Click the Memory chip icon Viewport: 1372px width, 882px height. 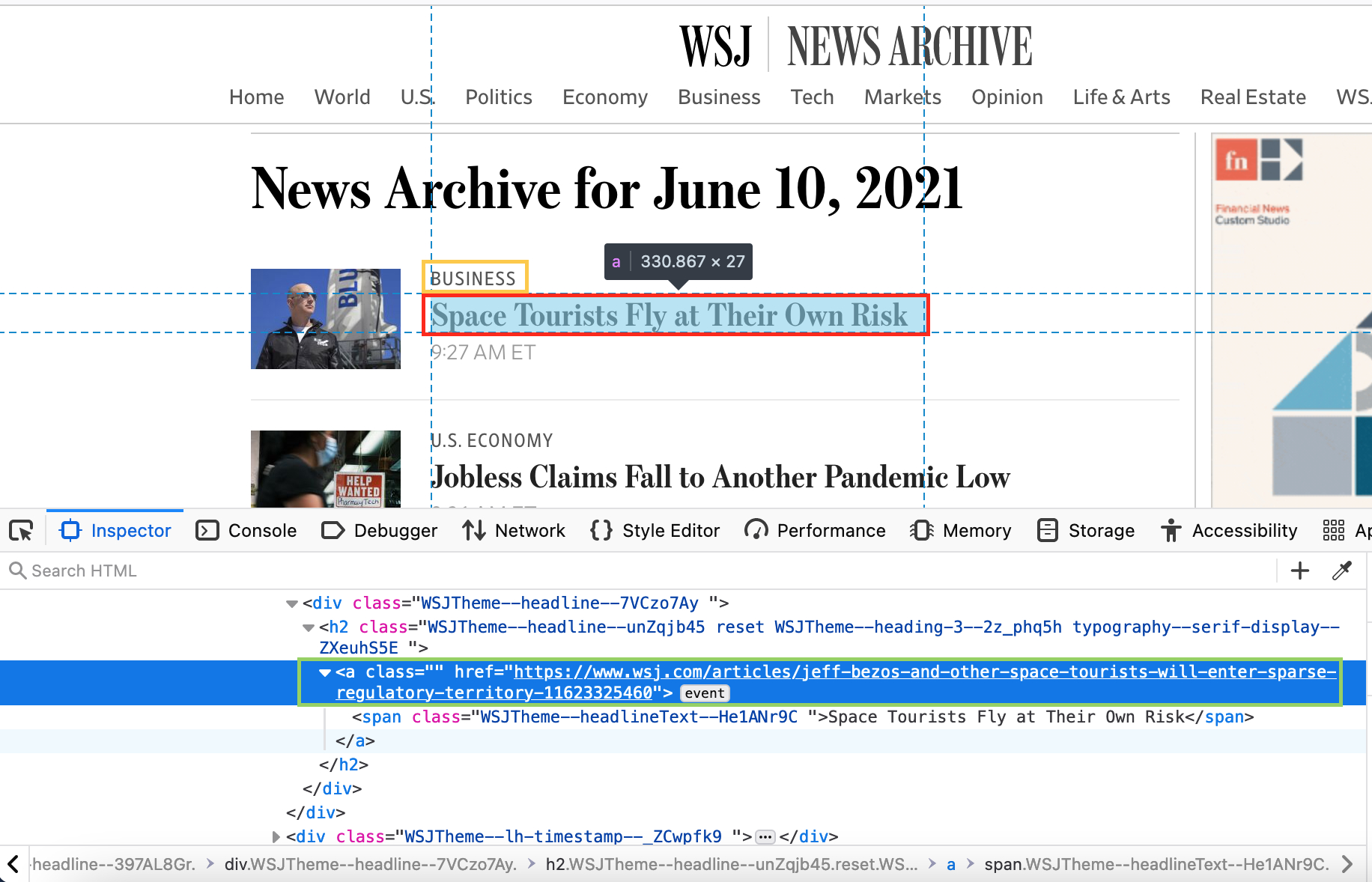[x=922, y=531]
